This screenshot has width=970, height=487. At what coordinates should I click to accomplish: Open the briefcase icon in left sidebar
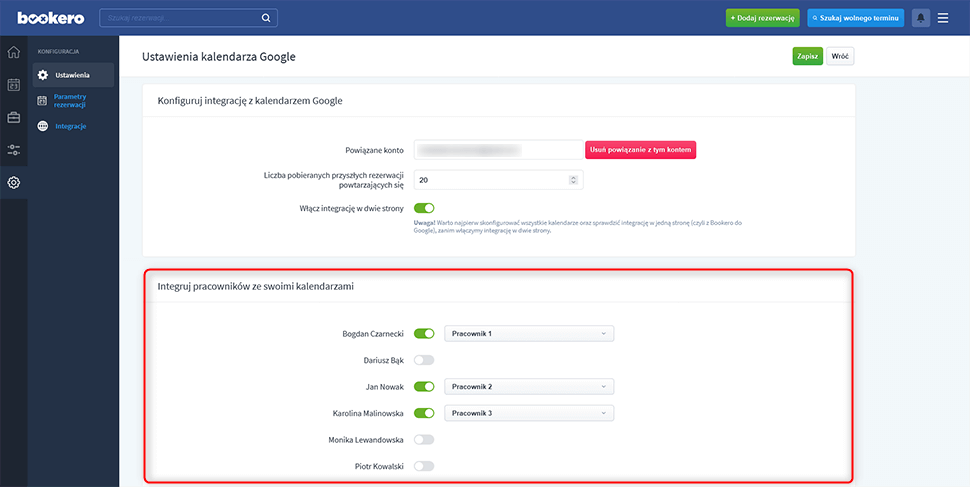(x=14, y=118)
